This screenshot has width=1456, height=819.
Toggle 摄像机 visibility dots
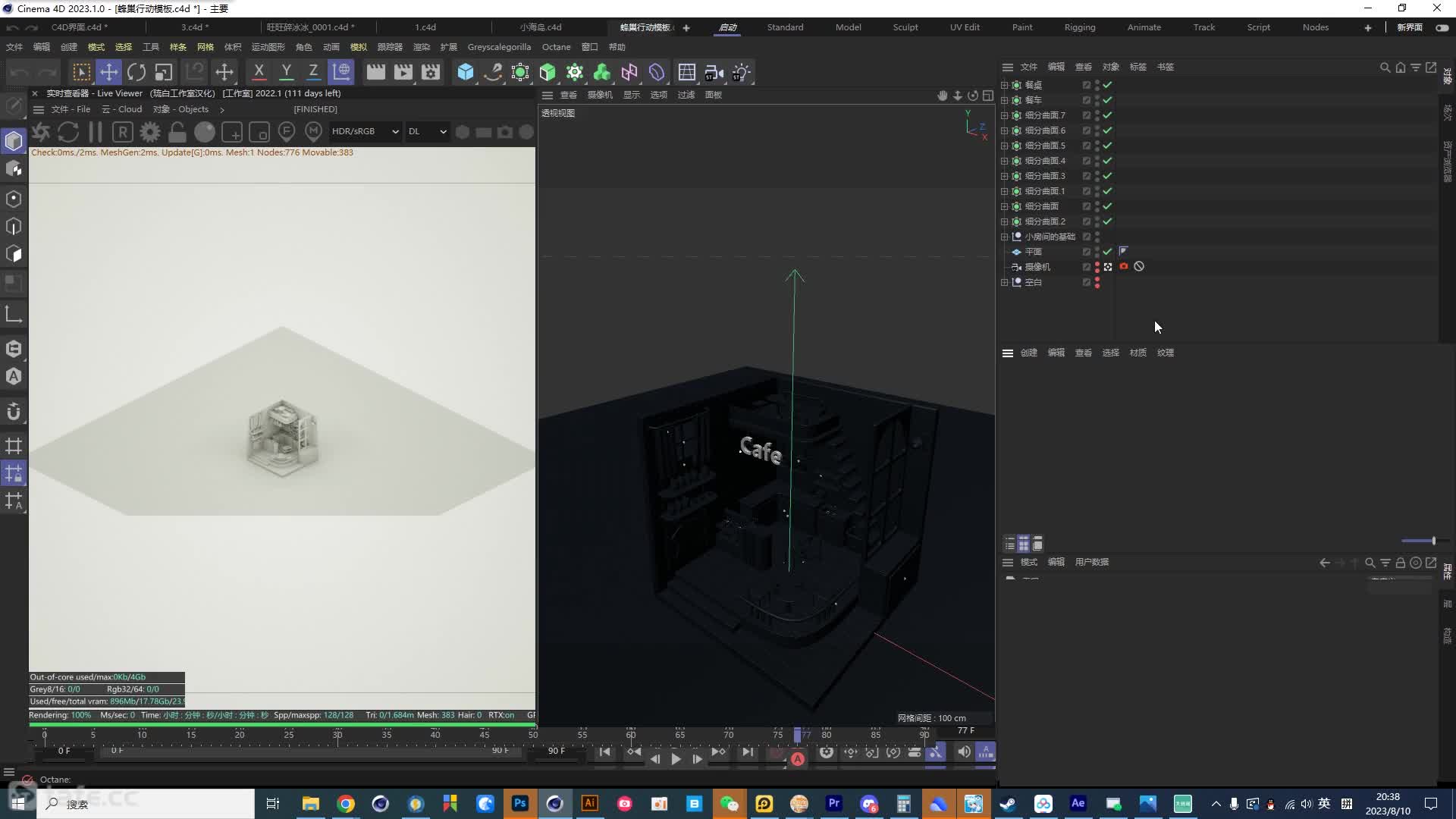pyautogui.click(x=1097, y=267)
